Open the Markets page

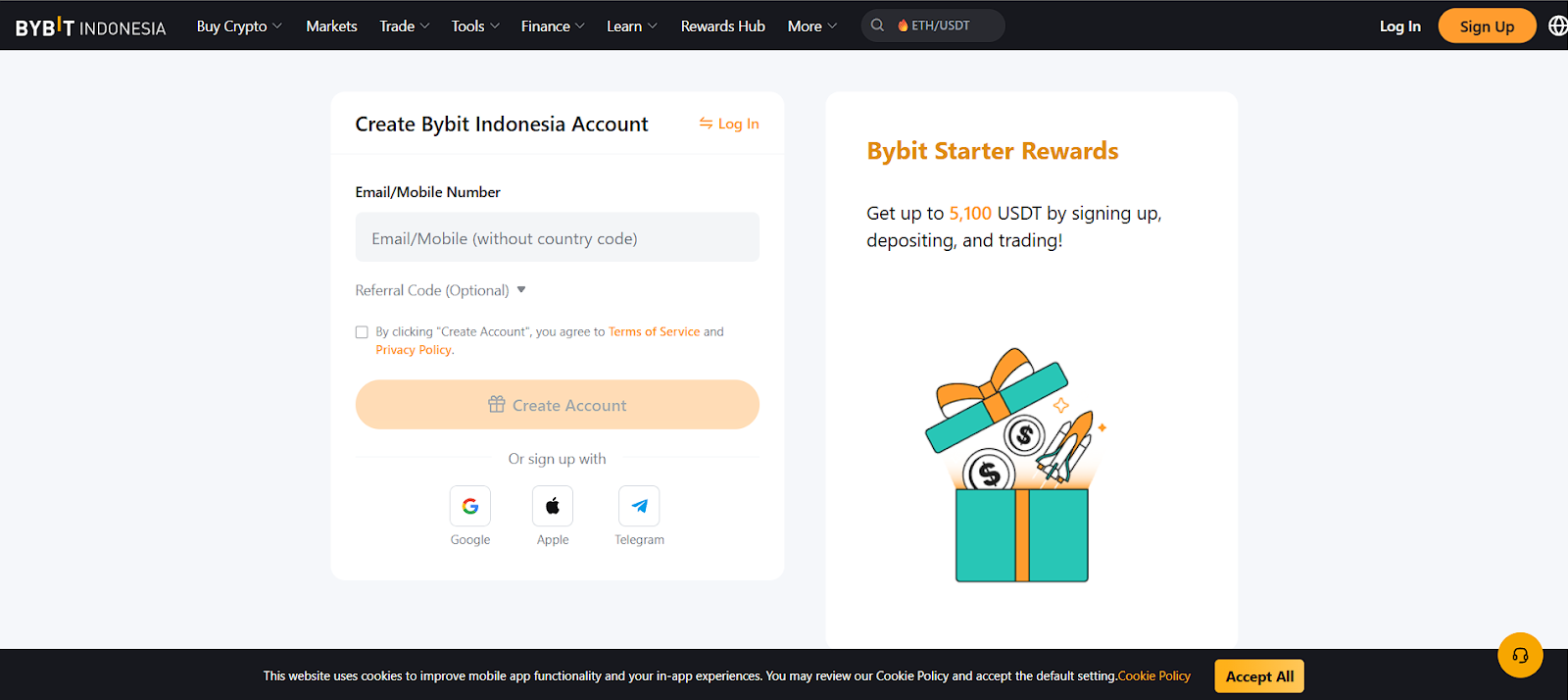coord(331,26)
